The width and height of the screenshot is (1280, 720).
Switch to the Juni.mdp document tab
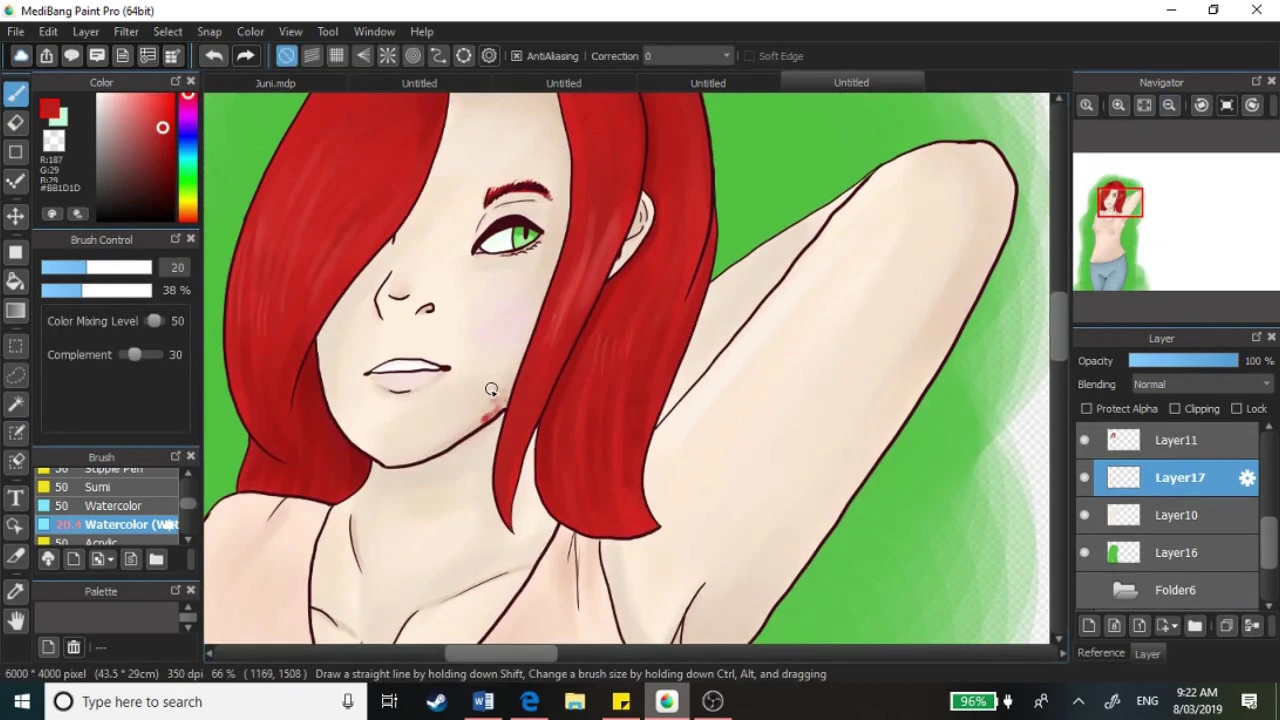point(276,83)
